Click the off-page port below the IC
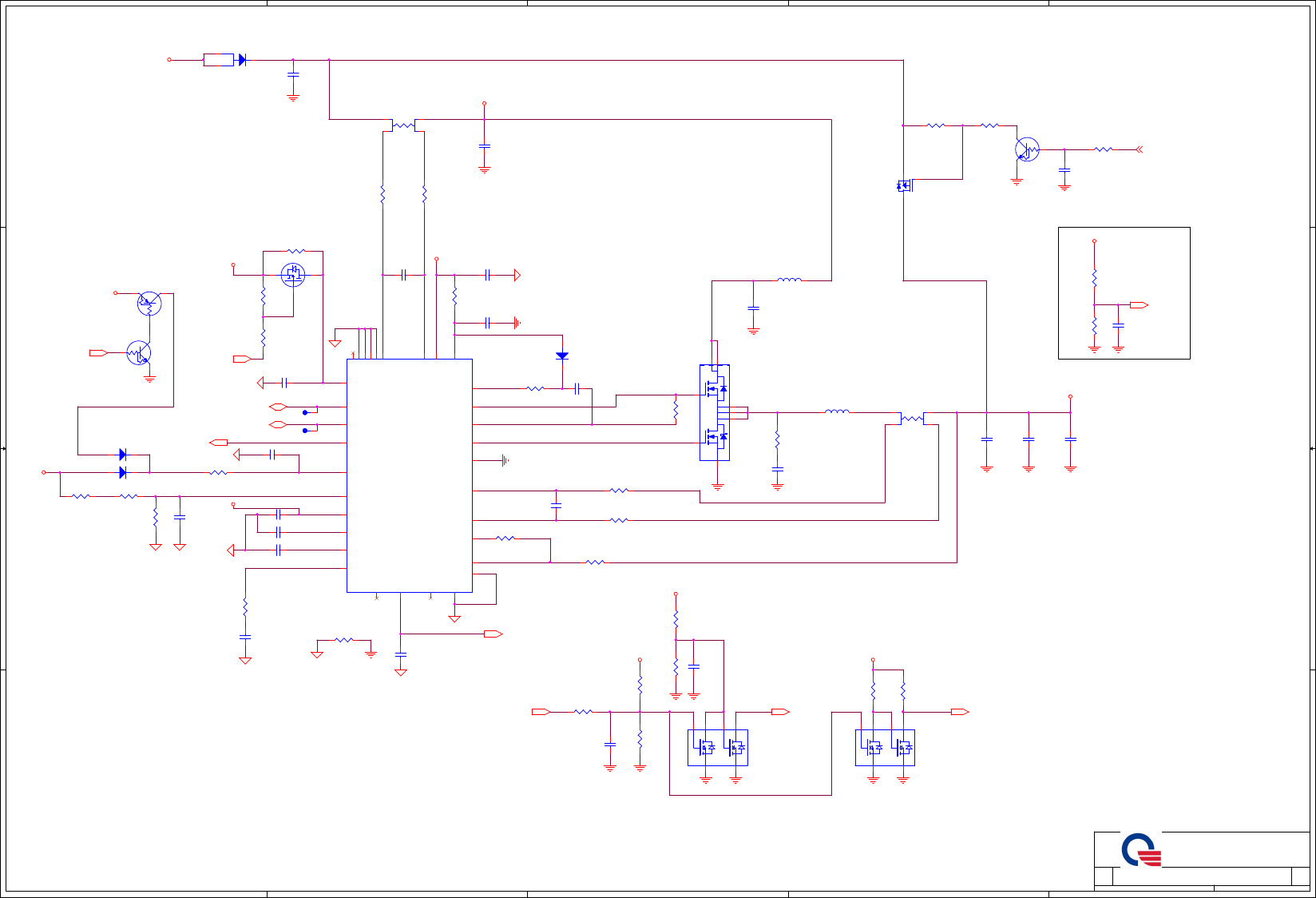 tap(493, 634)
